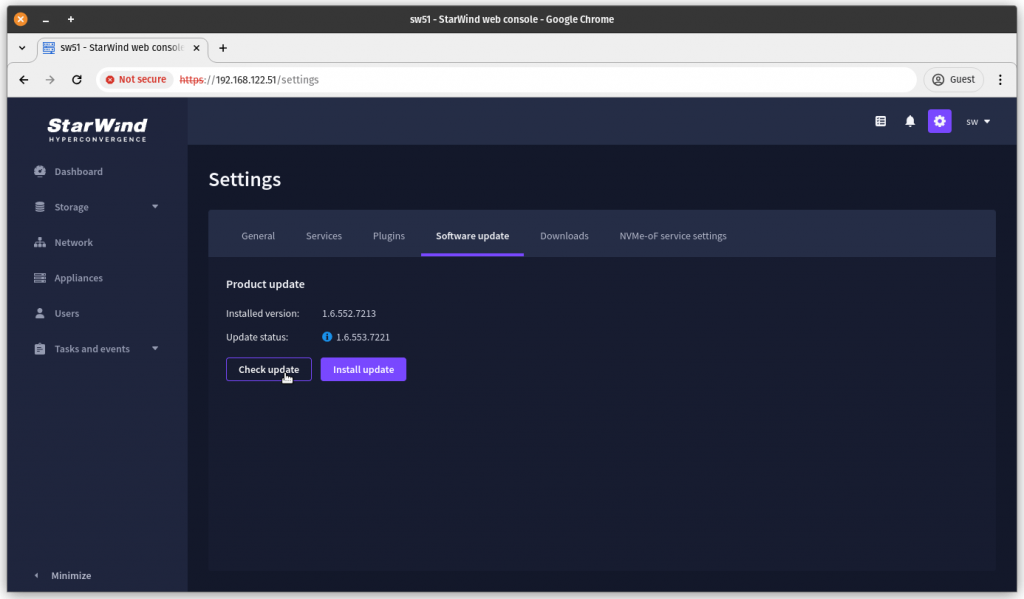Switch to the General tab
Screen dimensions: 1024x599
258,236
